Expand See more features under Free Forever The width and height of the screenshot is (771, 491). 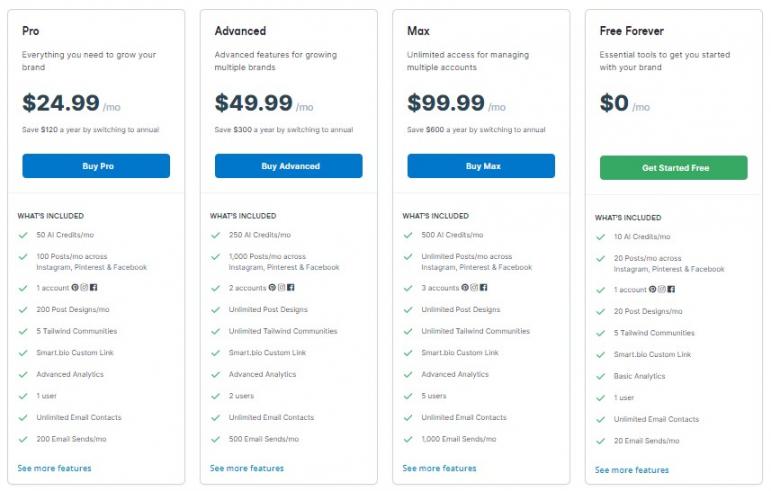tap(631, 470)
